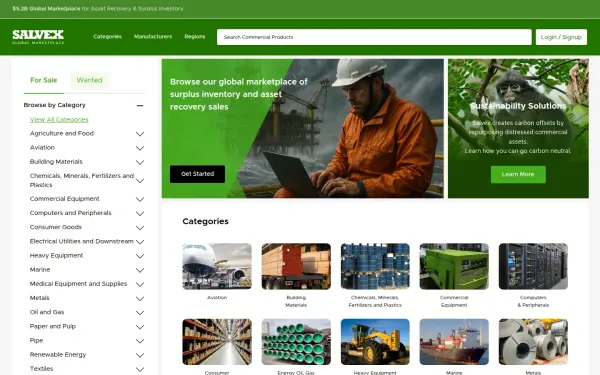Collapse the Browse by Category section

click(140, 105)
